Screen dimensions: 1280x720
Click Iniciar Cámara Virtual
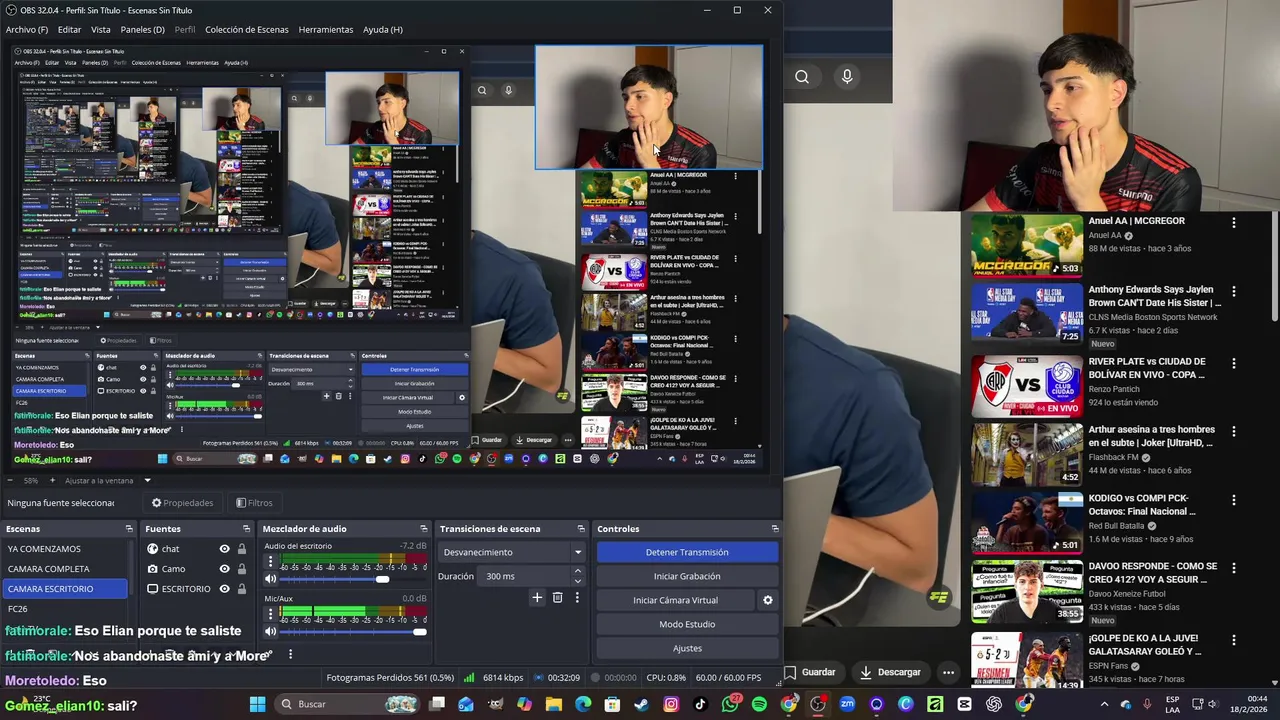coord(676,600)
